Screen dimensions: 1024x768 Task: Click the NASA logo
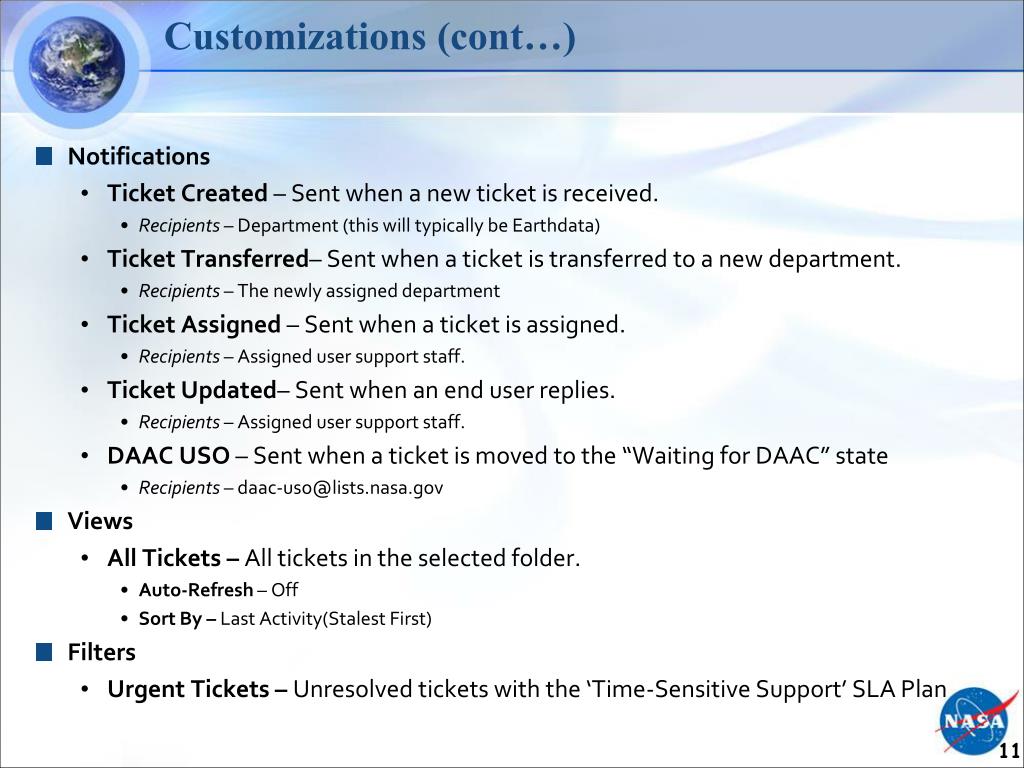click(x=973, y=721)
